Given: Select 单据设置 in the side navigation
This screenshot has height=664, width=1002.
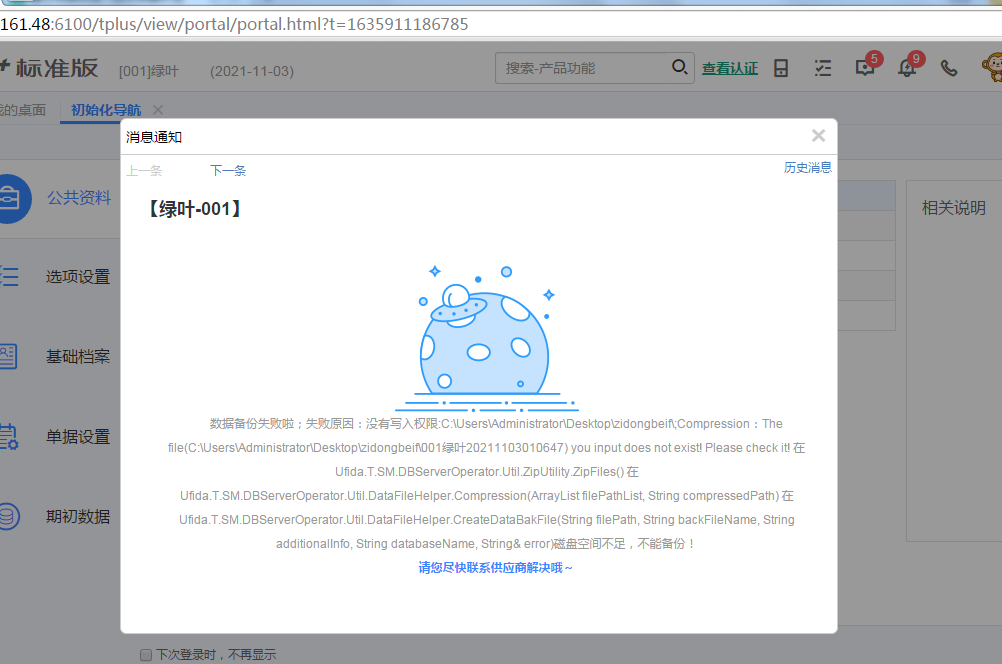Looking at the screenshot, I should point(78,437).
